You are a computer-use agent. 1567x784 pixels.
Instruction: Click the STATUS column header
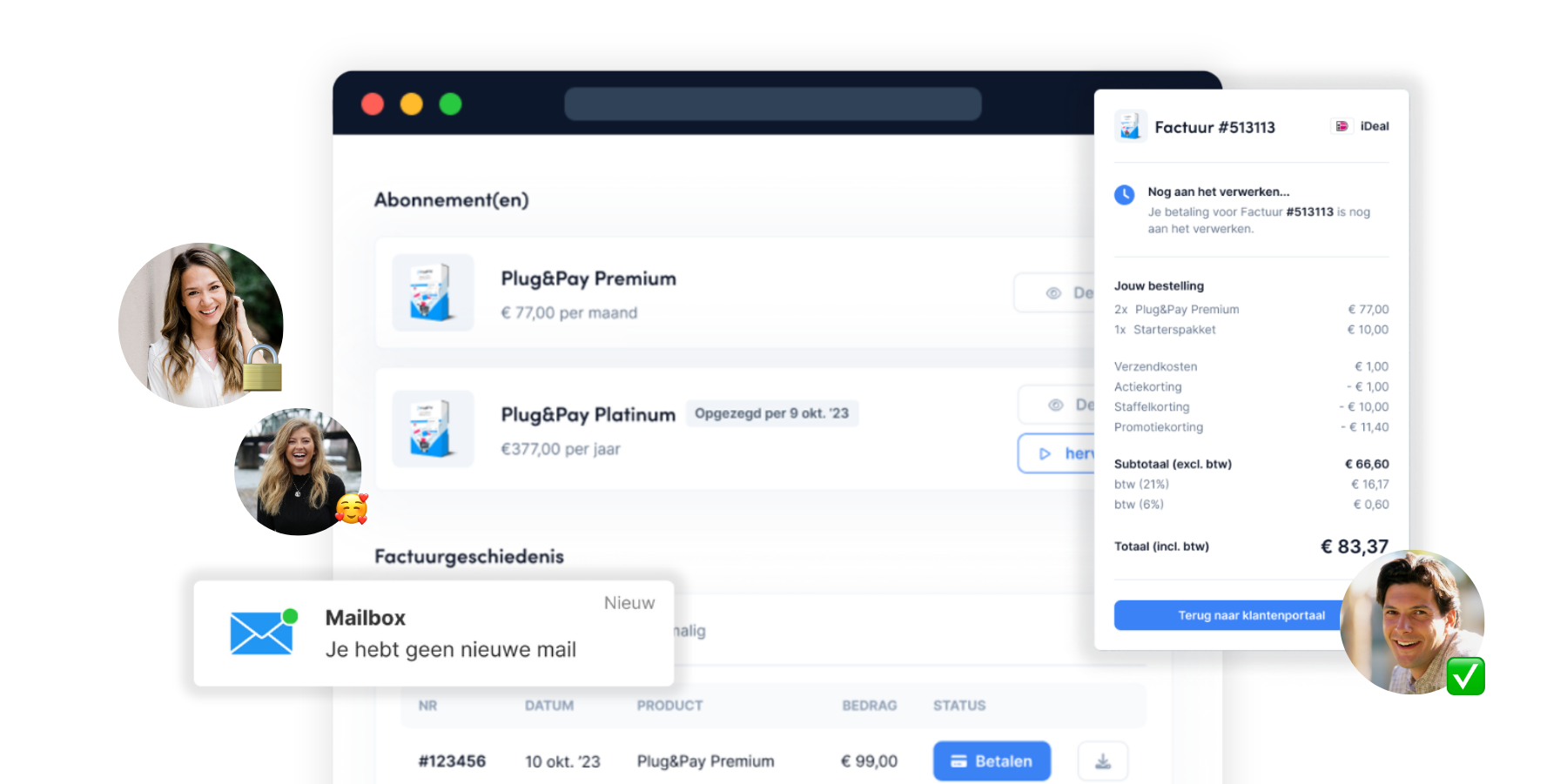(959, 706)
